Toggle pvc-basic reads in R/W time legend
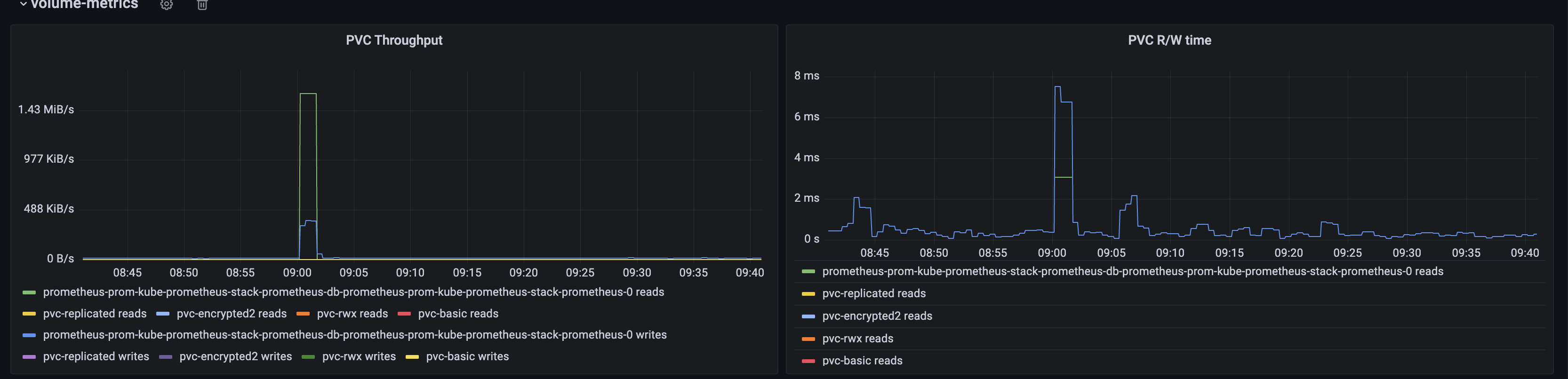 point(862,361)
